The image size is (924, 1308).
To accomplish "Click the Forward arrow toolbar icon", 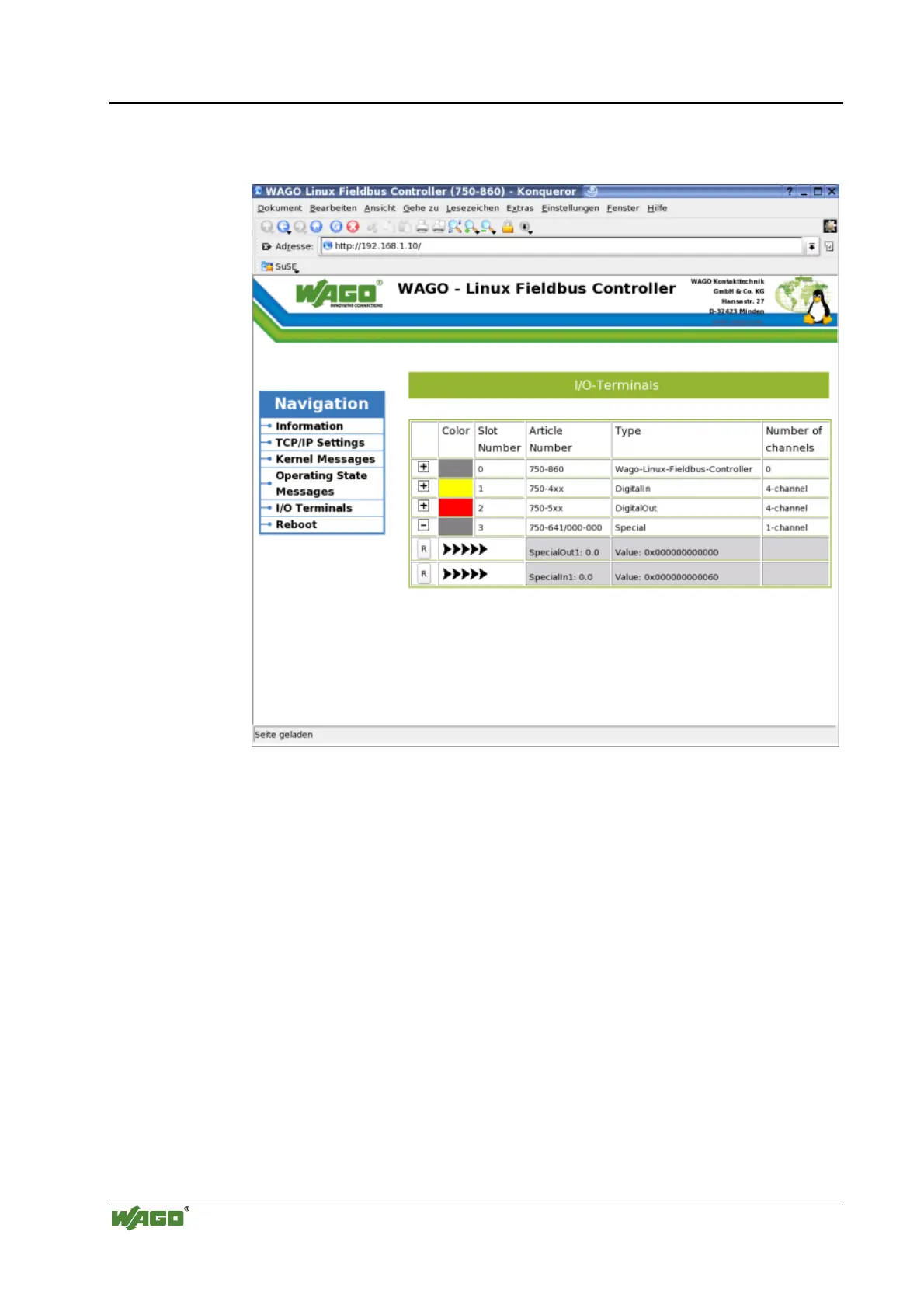I will pyautogui.click(x=300, y=227).
